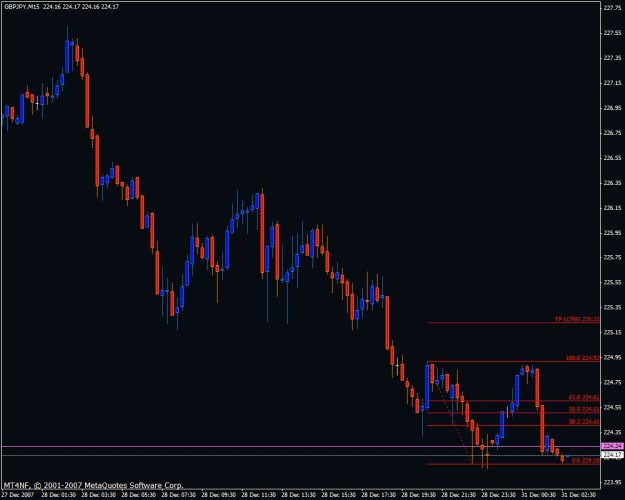Image resolution: width=625 pixels, height=500 pixels.
Task: Click the 27 Dec 2007 time label
Action: point(18,495)
